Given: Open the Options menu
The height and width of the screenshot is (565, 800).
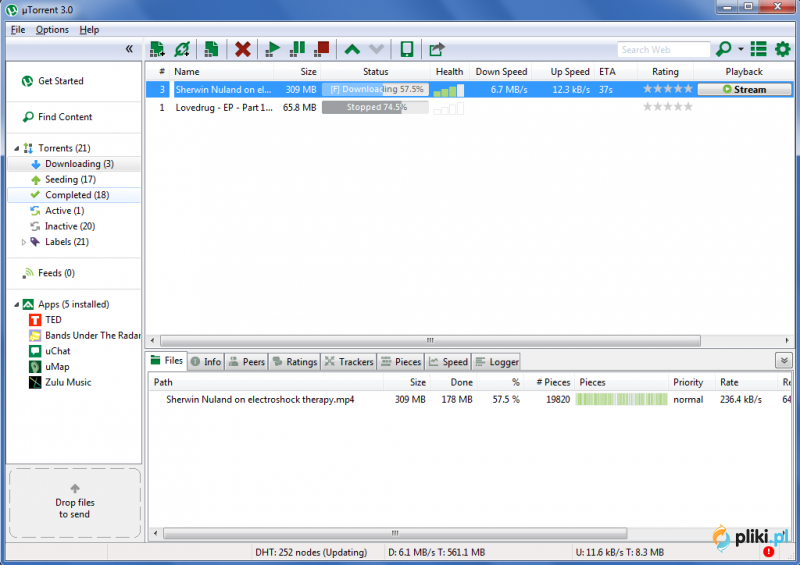Looking at the screenshot, I should [52, 30].
